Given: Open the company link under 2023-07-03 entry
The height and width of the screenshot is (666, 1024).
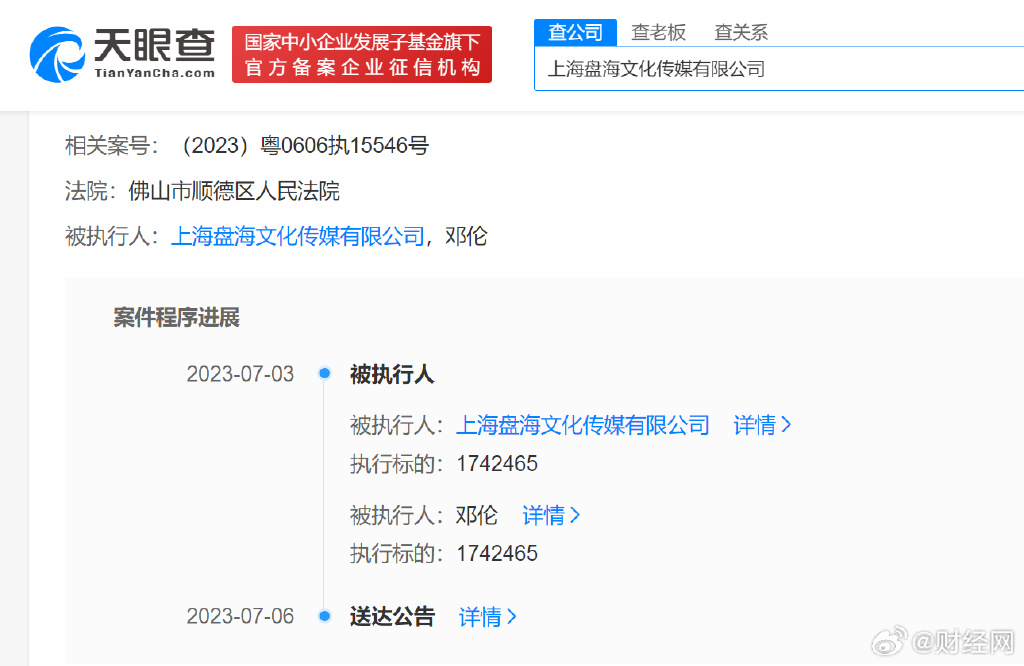Looking at the screenshot, I should (582, 425).
